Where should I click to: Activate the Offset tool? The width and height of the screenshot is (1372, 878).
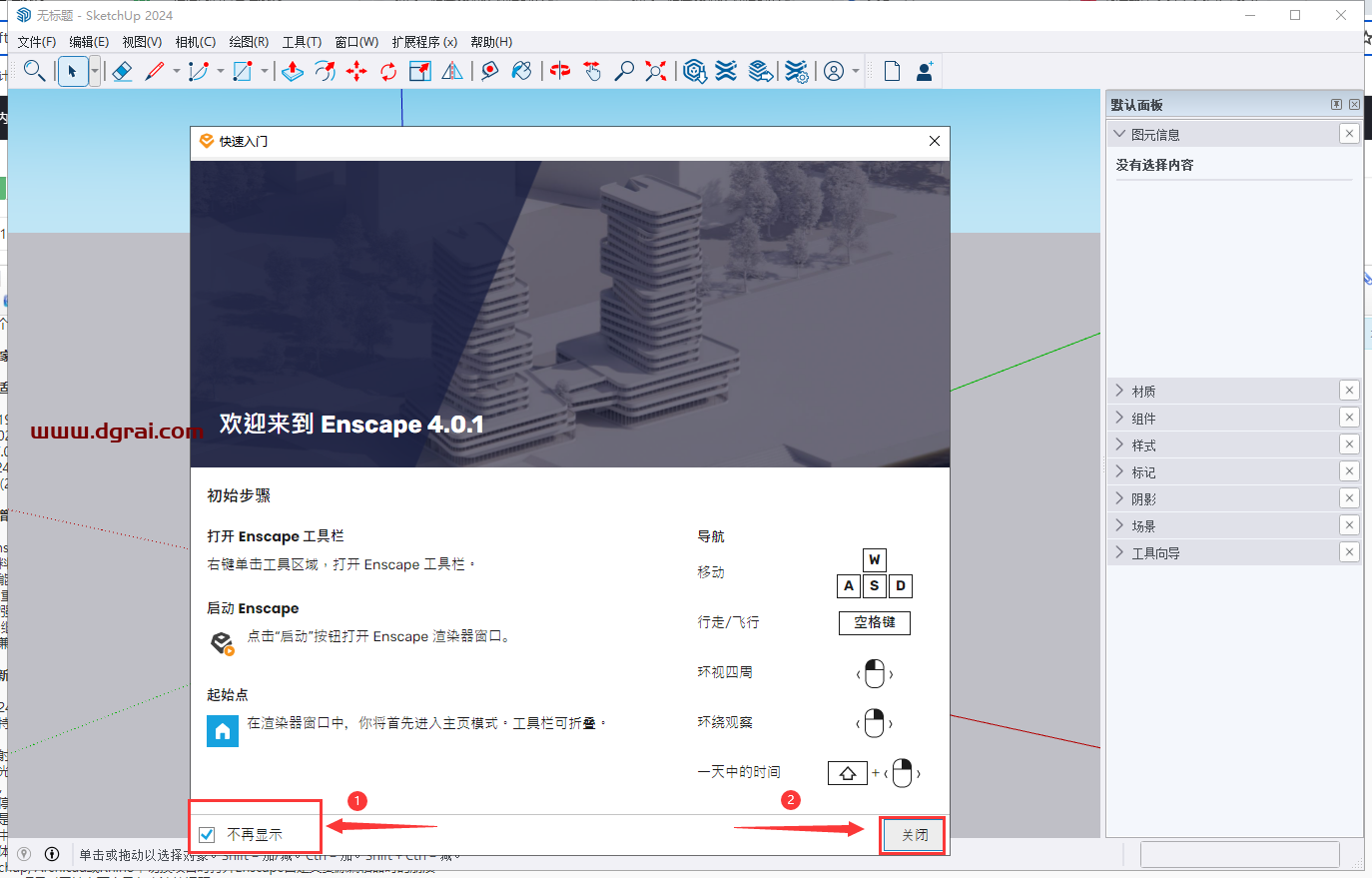[325, 71]
